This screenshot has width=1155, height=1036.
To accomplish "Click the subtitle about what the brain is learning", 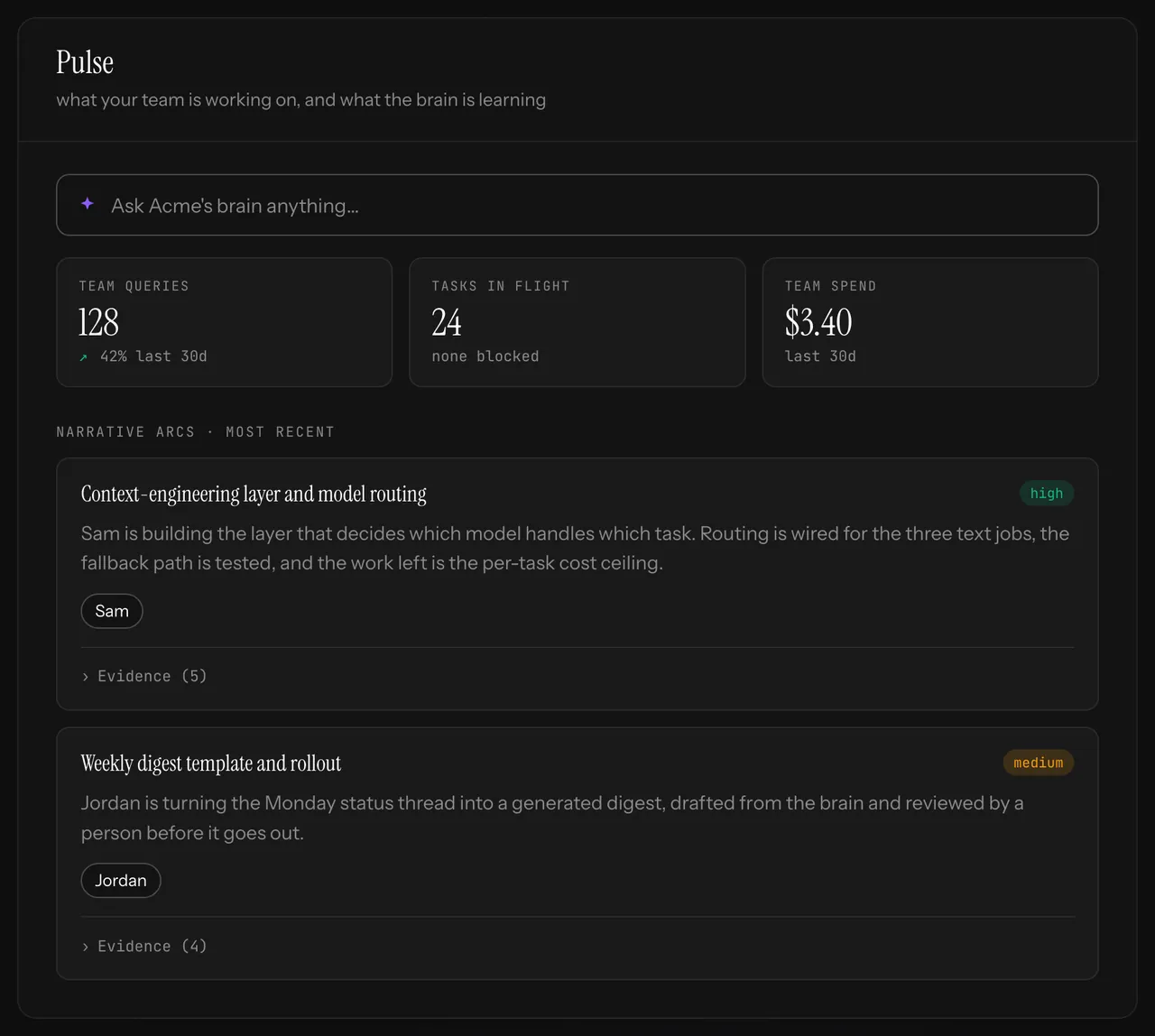I will click(x=300, y=99).
